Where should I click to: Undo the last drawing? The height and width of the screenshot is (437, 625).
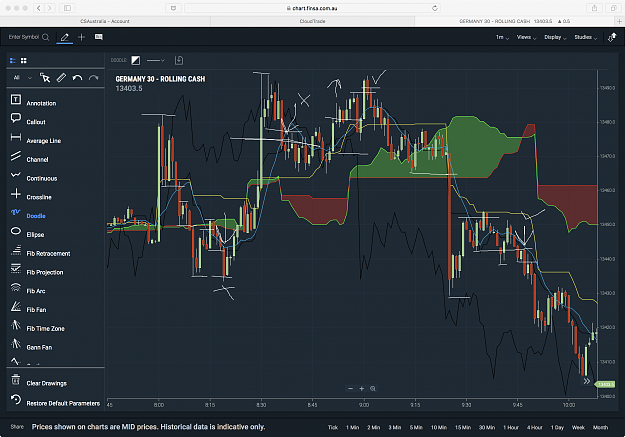coord(77,78)
